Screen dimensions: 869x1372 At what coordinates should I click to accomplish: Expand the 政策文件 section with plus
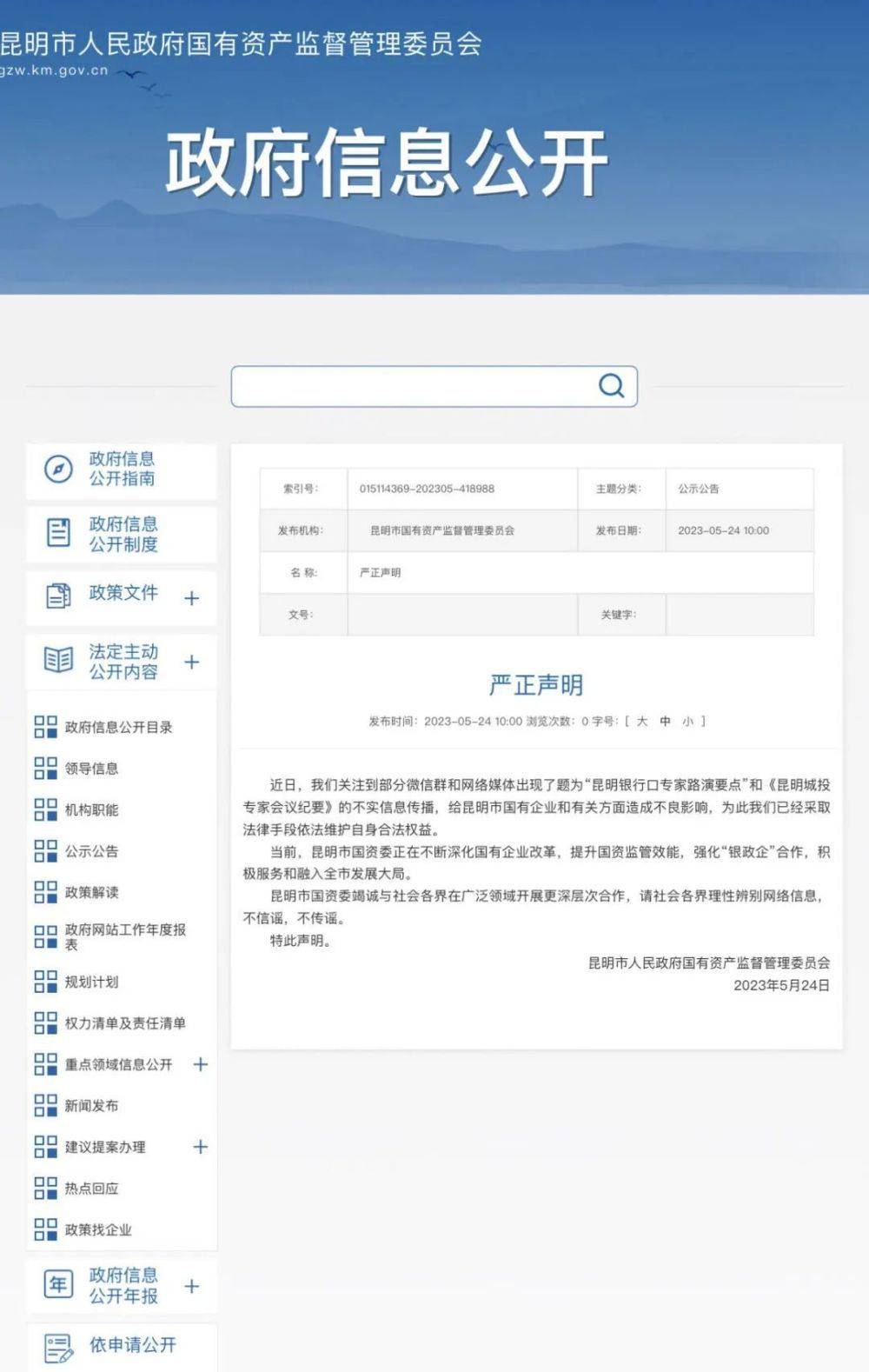point(192,598)
